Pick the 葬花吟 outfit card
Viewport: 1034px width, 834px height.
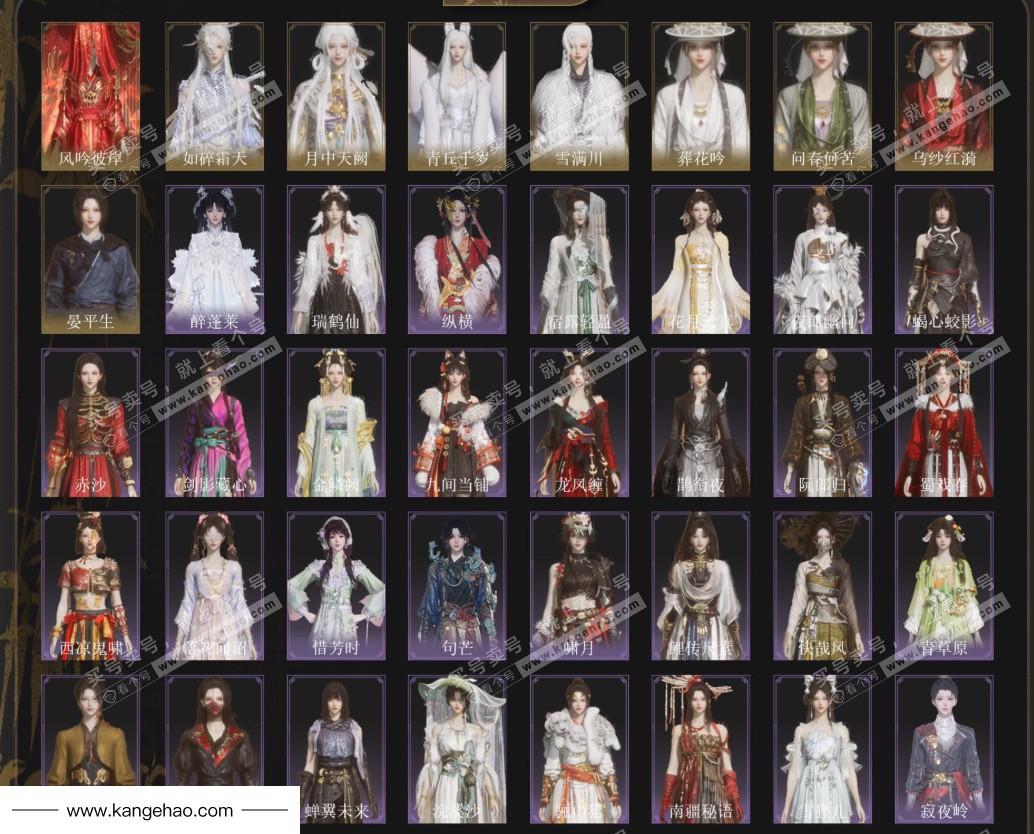(x=700, y=97)
